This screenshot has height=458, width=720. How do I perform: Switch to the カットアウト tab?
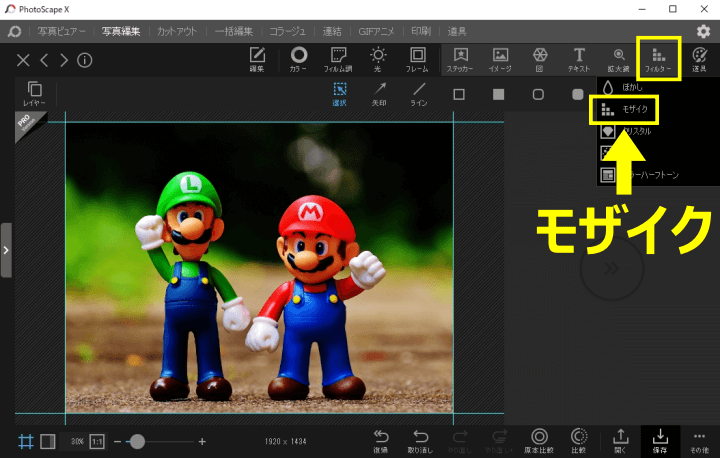(x=177, y=31)
